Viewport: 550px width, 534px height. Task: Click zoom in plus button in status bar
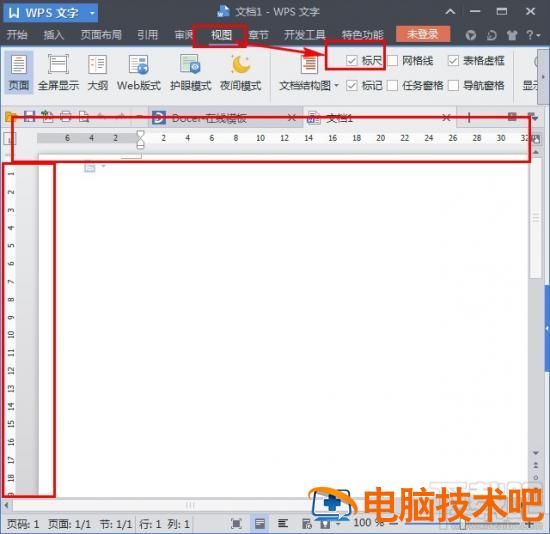(529, 523)
